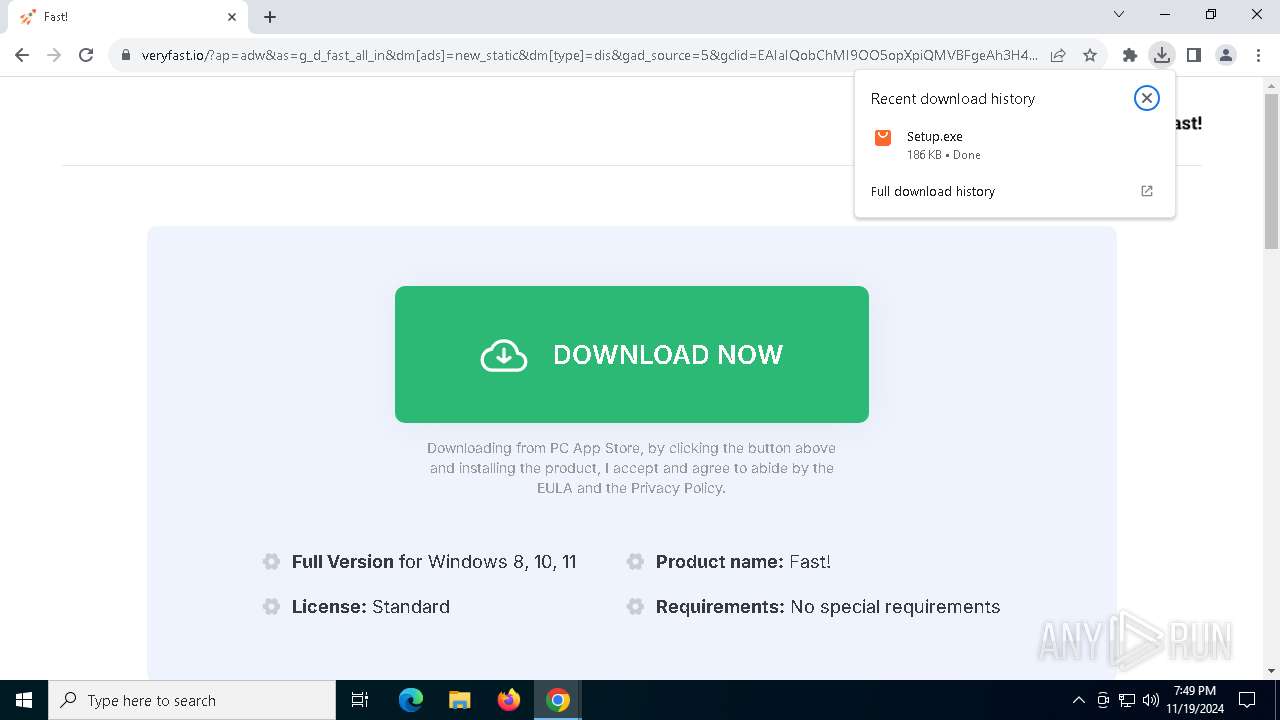
Task: Click the Downloads toolbar icon
Action: point(1161,55)
